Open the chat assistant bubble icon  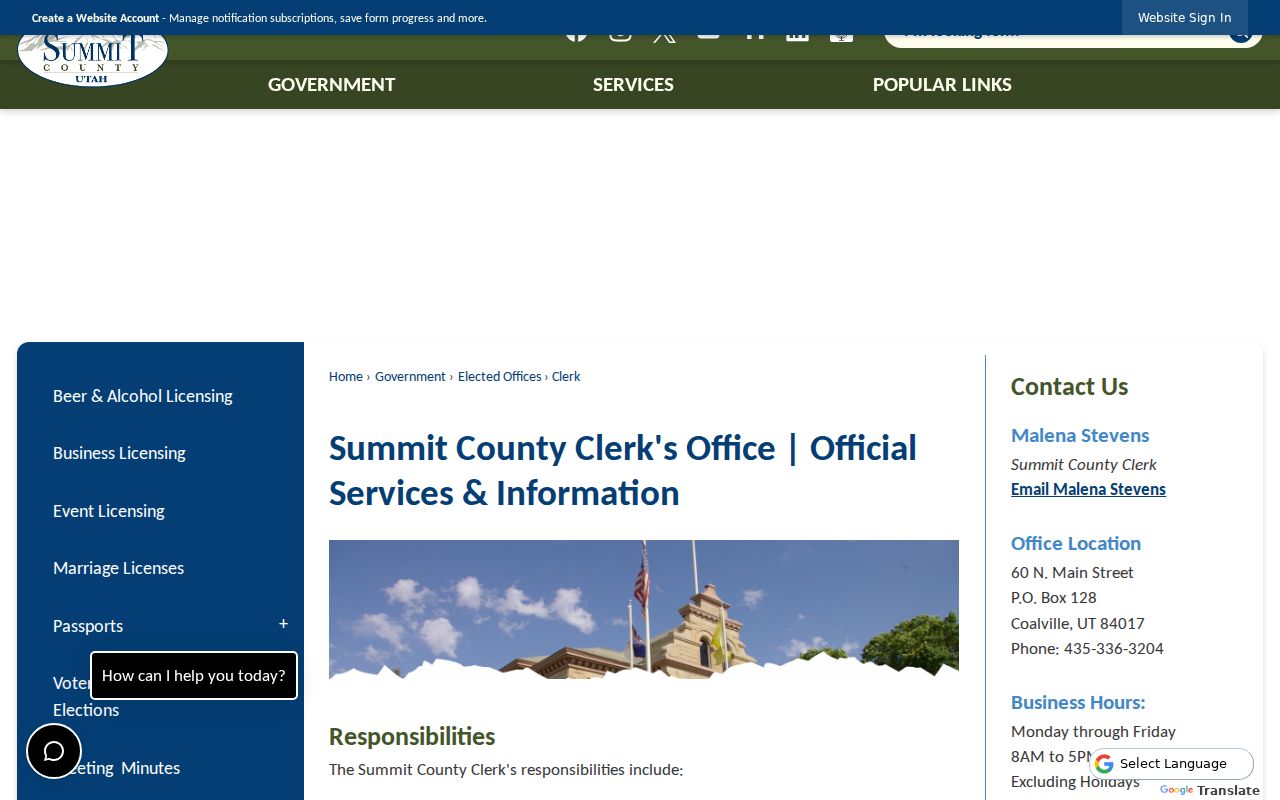pos(54,751)
